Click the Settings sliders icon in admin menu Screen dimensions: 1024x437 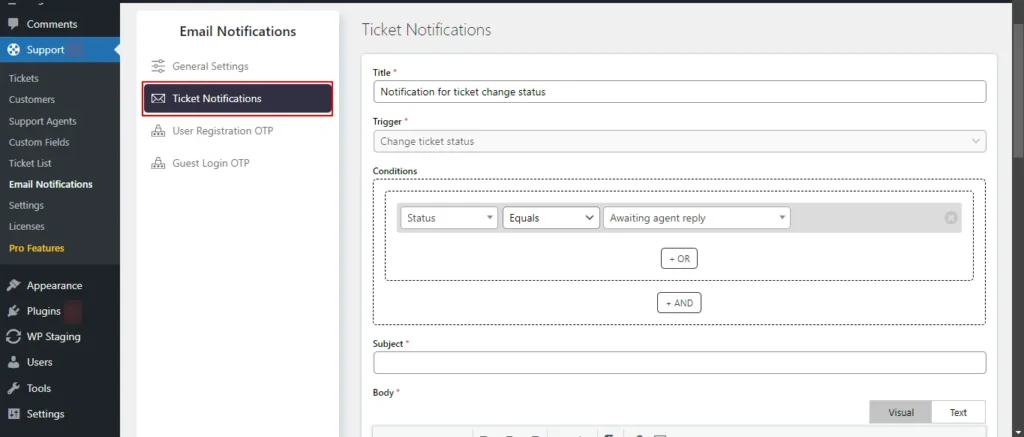(13, 413)
